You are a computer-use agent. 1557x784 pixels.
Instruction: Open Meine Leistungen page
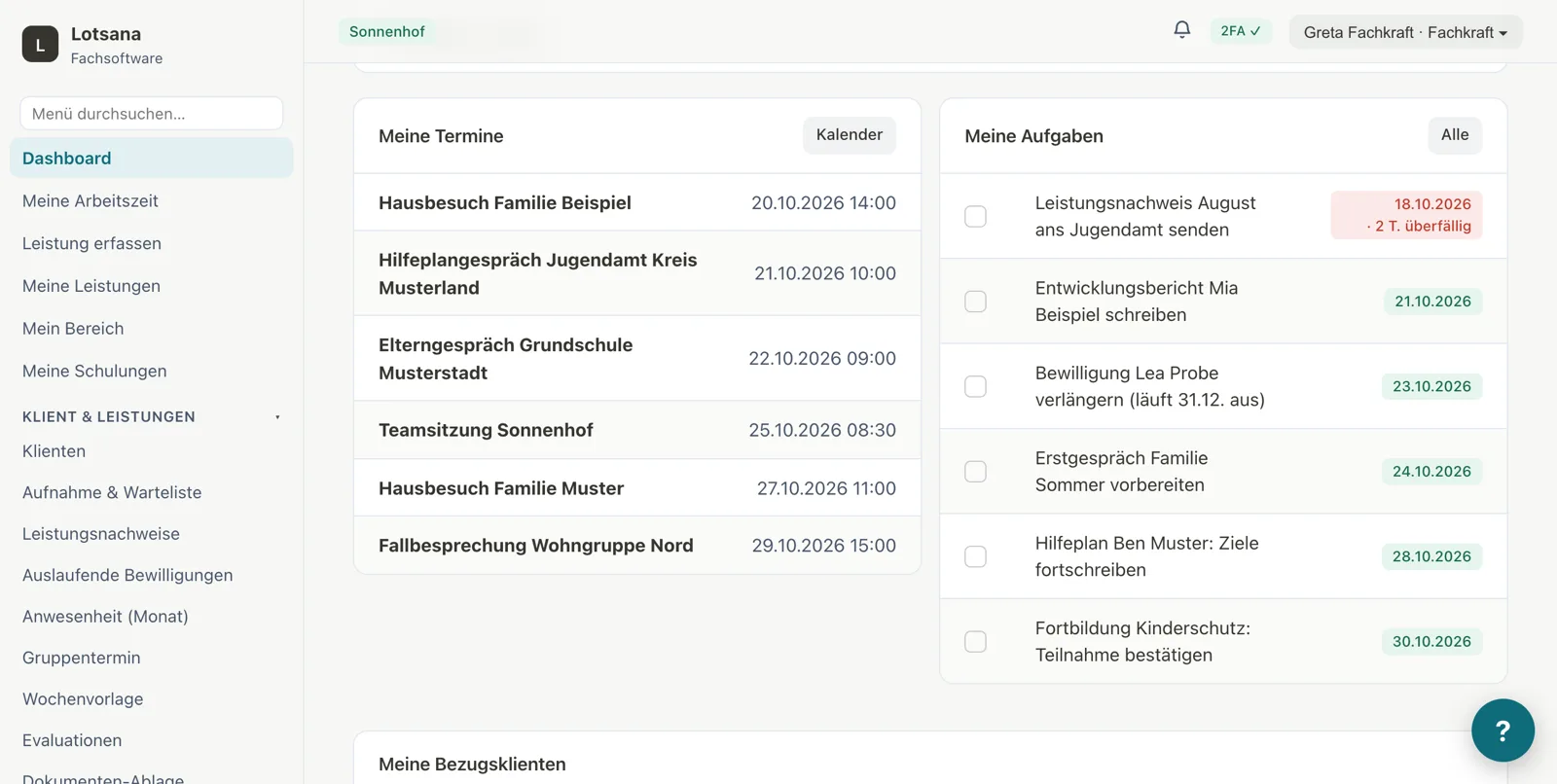pos(151,286)
